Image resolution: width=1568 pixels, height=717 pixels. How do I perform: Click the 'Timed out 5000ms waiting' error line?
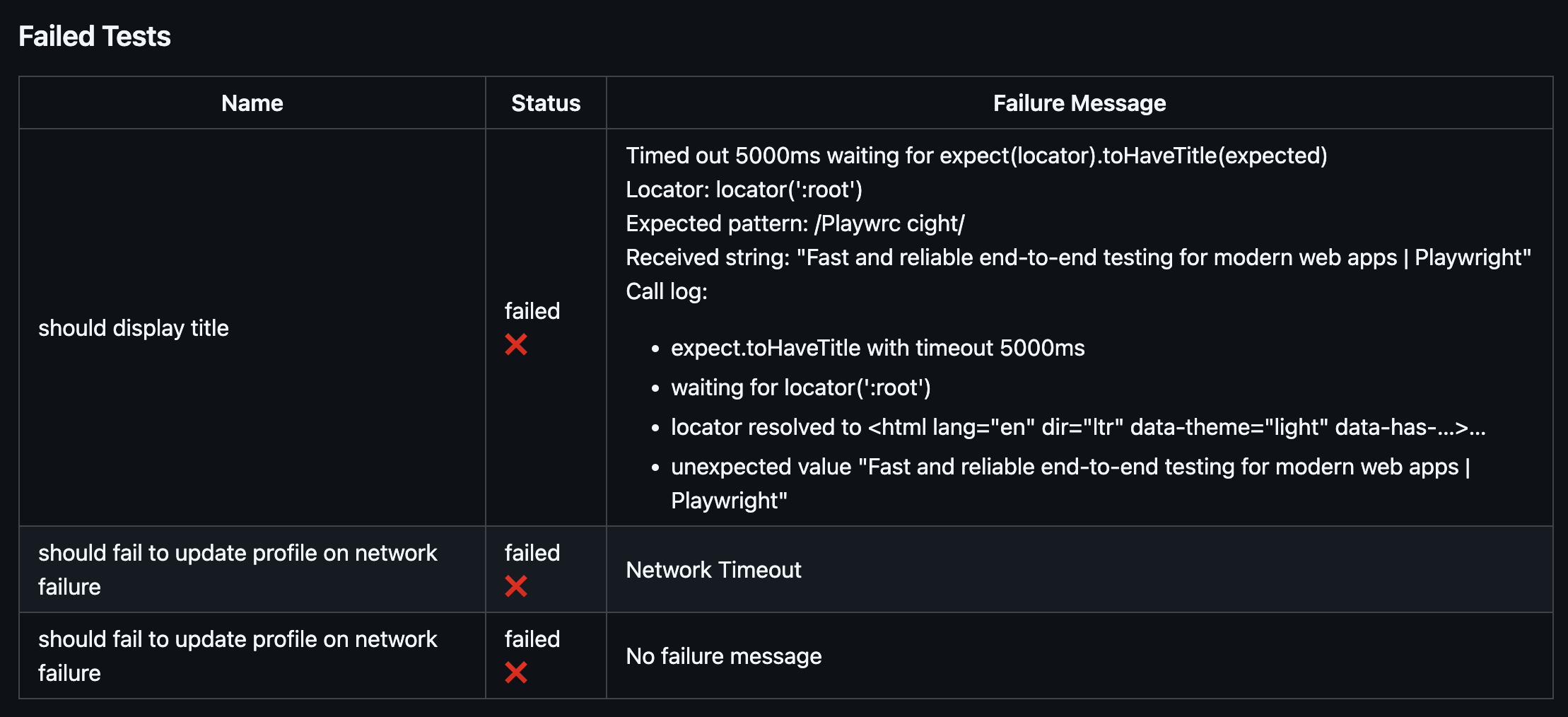(x=976, y=156)
